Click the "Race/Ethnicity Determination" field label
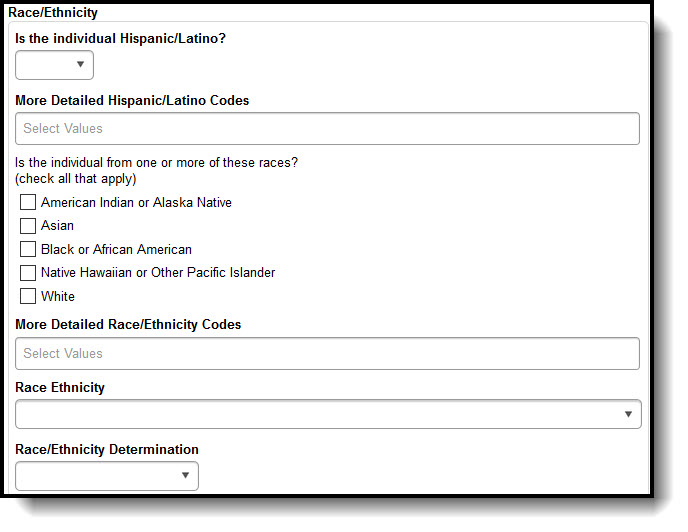Viewport: 688px width, 532px height. pyautogui.click(x=107, y=450)
